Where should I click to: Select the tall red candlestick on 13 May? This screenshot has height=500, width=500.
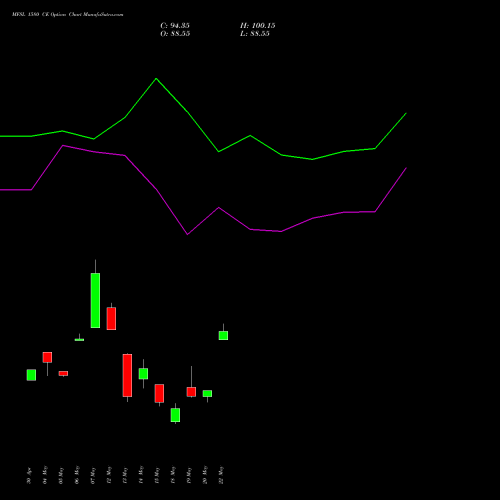pos(127,375)
